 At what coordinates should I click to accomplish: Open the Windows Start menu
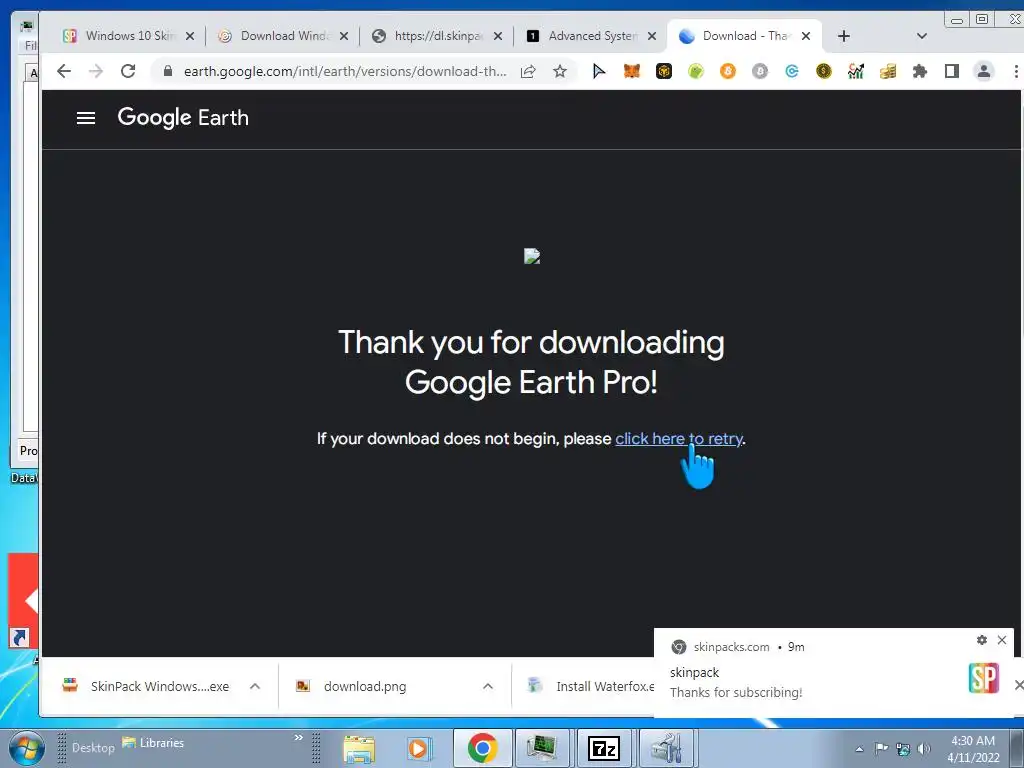(26, 748)
